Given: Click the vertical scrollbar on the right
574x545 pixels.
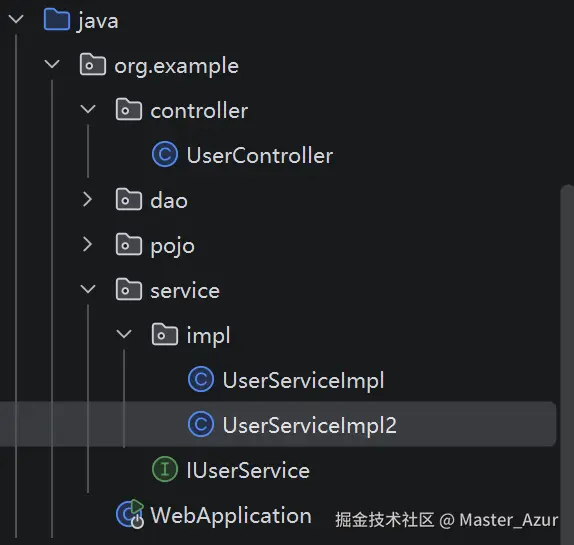Looking at the screenshot, I should pyautogui.click(x=567, y=365).
